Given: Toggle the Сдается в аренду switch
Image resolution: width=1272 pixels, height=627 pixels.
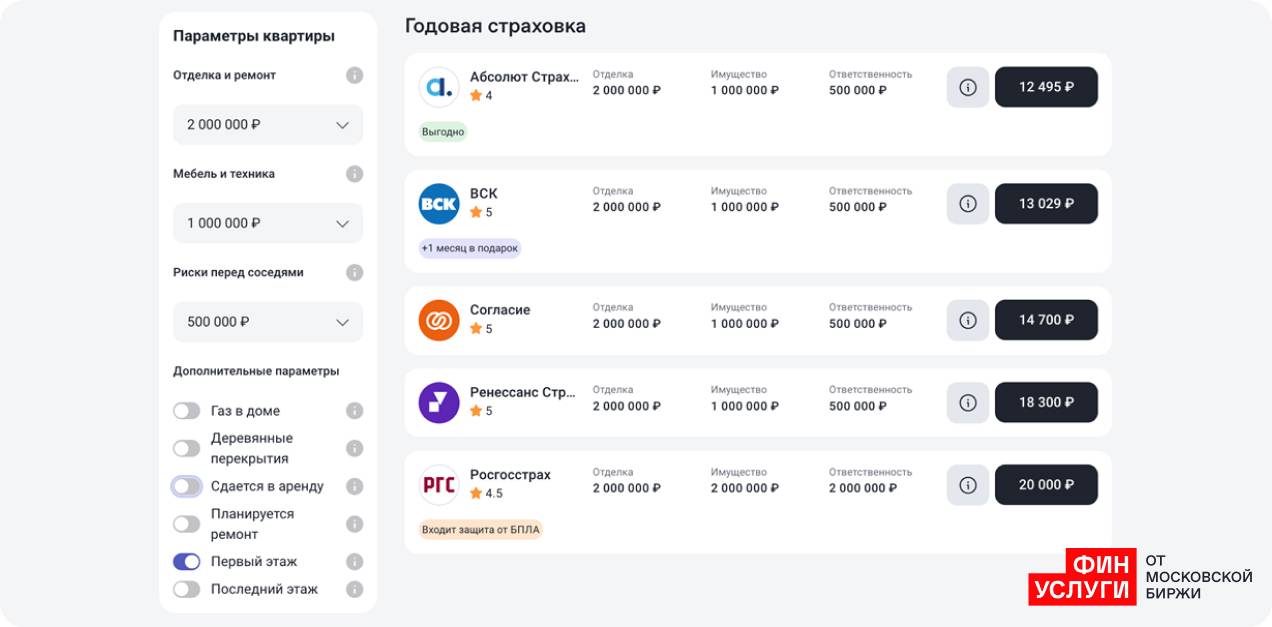Looking at the screenshot, I should (x=187, y=487).
